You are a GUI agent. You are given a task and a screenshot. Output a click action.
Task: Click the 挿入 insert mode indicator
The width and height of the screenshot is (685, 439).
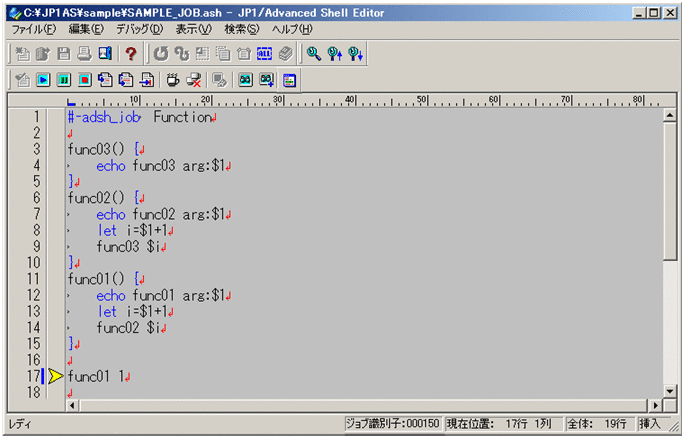tap(650, 423)
